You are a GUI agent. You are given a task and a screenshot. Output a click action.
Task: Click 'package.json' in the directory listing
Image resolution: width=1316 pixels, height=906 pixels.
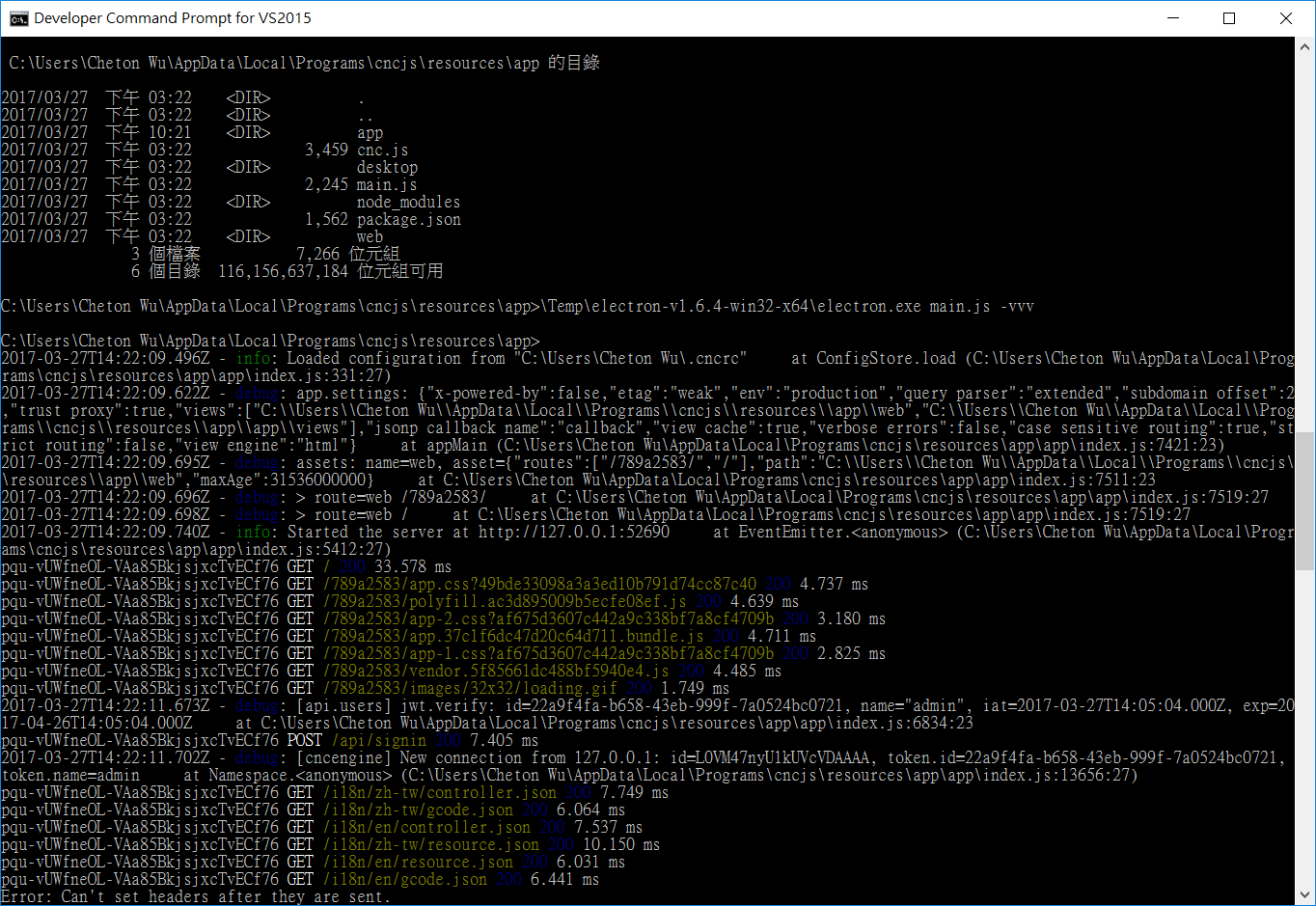tap(409, 219)
